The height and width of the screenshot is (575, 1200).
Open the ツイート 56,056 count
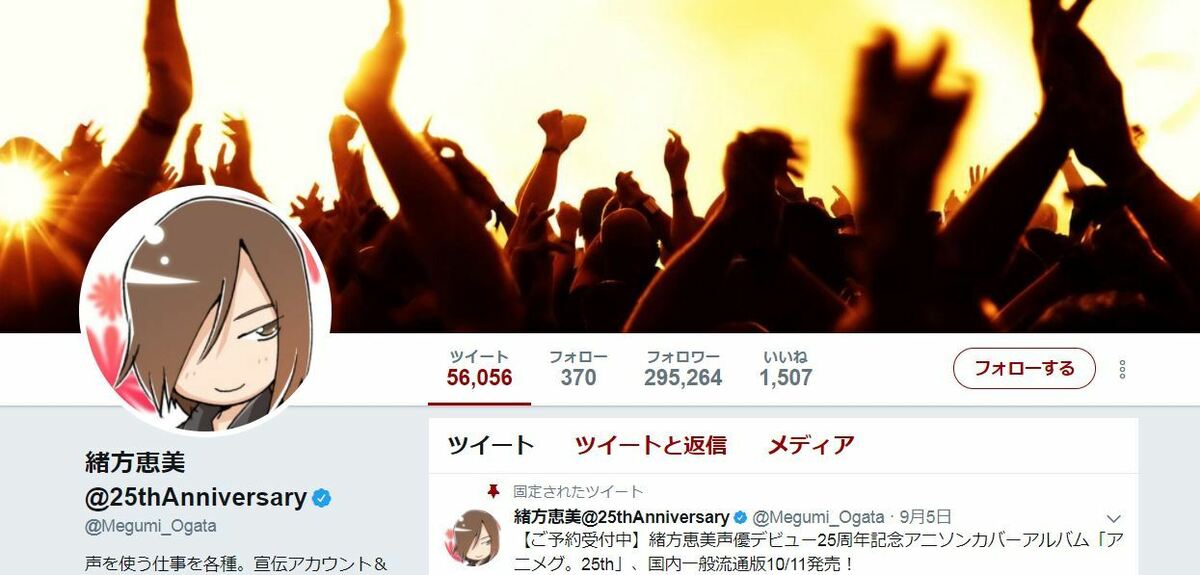click(479, 368)
